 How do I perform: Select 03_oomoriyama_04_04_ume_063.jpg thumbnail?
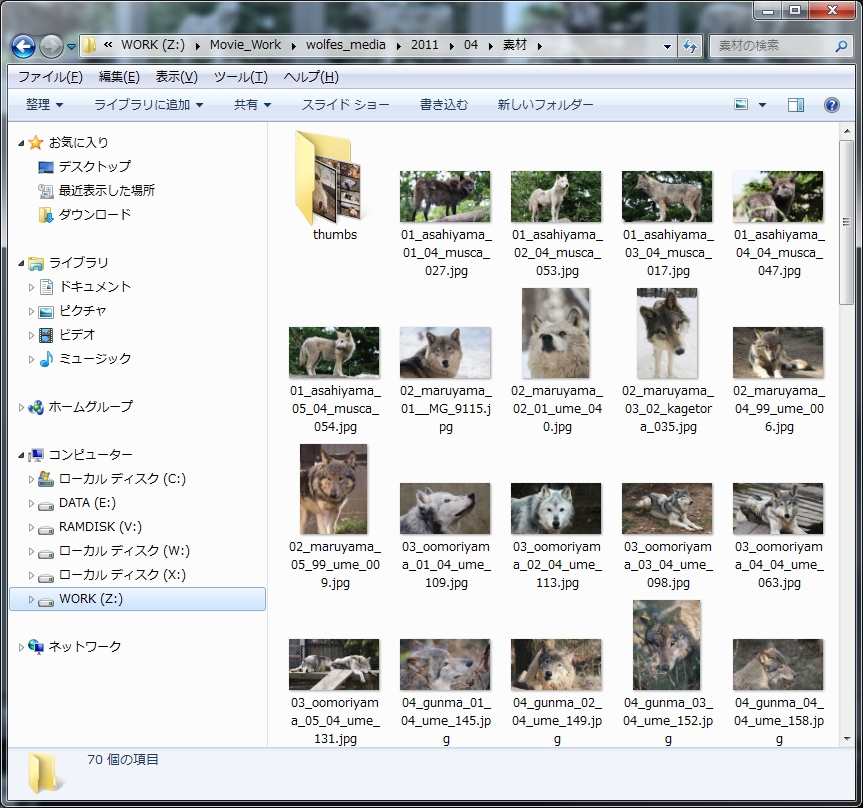(778, 509)
